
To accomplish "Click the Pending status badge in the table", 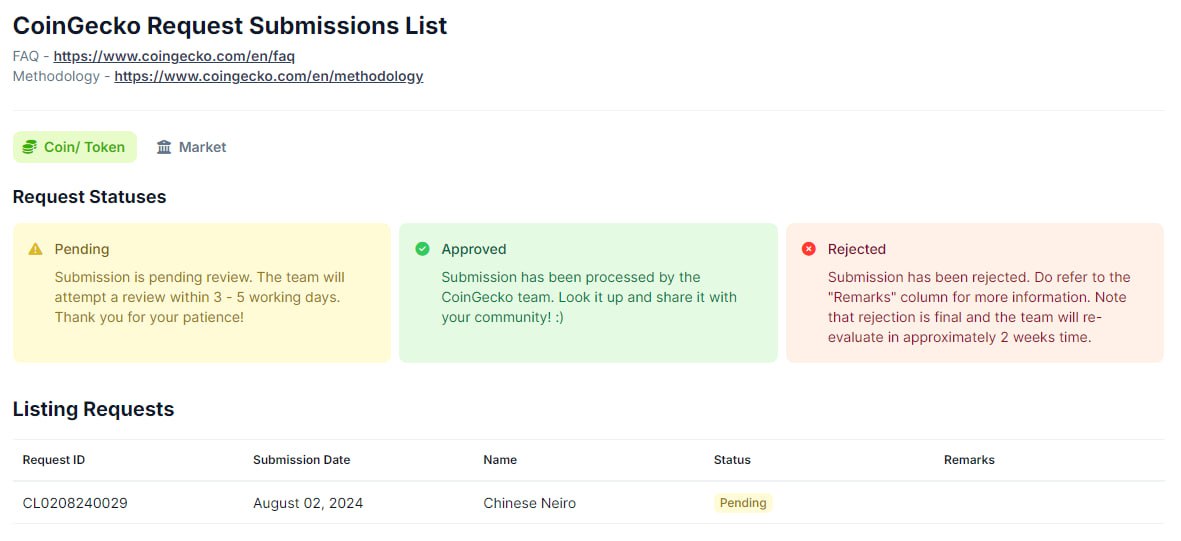I will 743,503.
